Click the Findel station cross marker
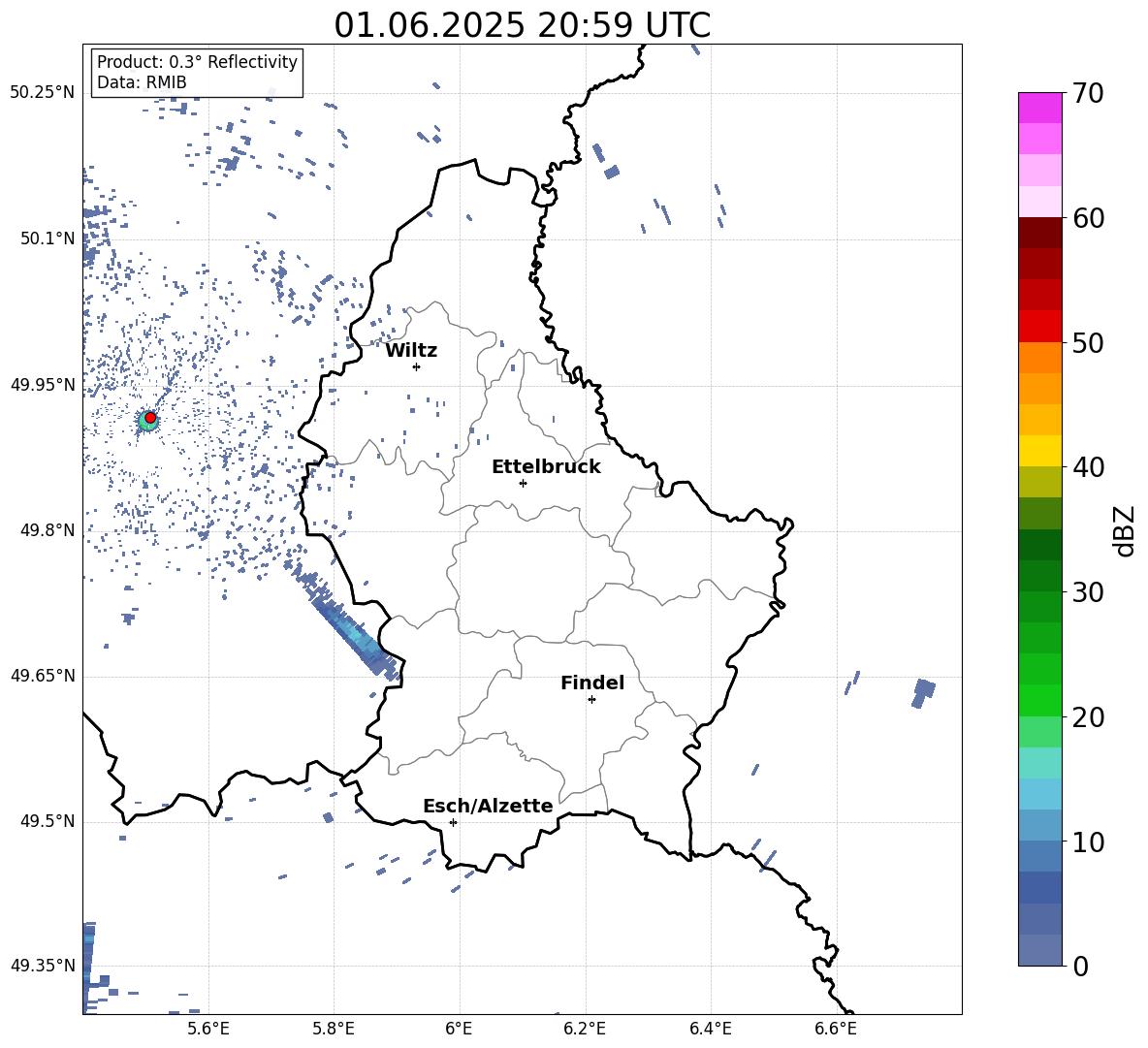The height and width of the screenshot is (1048, 1148). (591, 700)
